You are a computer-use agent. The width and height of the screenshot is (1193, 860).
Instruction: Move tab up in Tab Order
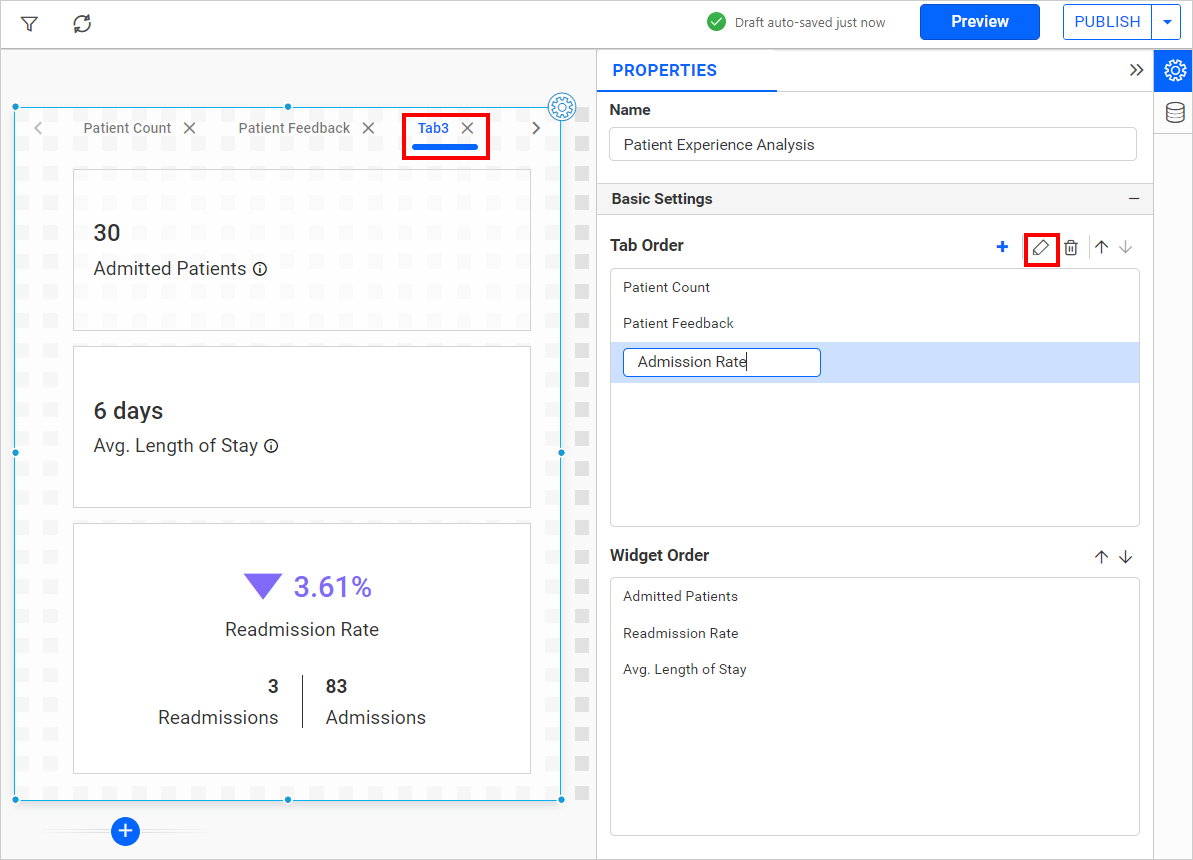point(1101,247)
